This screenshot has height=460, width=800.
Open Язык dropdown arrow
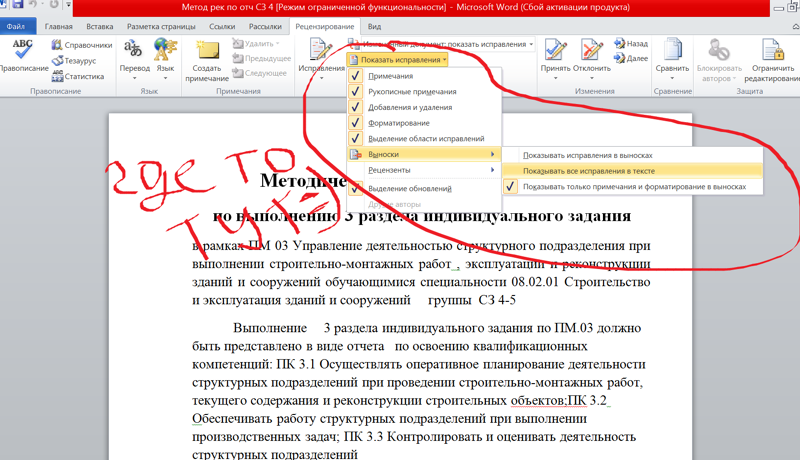(165, 78)
